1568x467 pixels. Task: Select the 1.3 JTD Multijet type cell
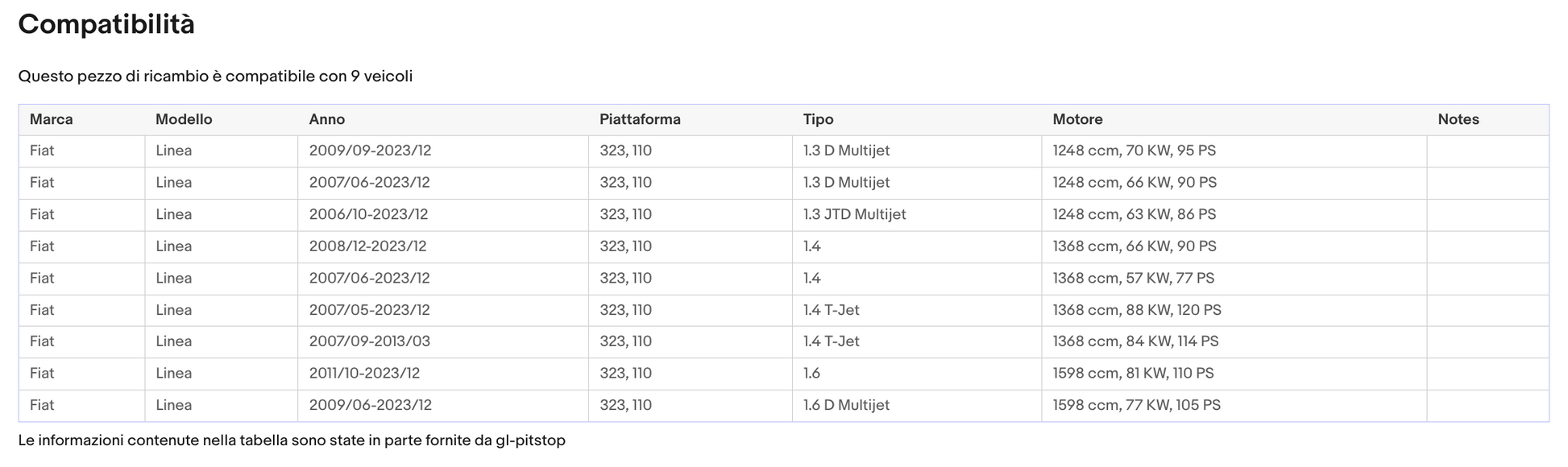coord(917,215)
